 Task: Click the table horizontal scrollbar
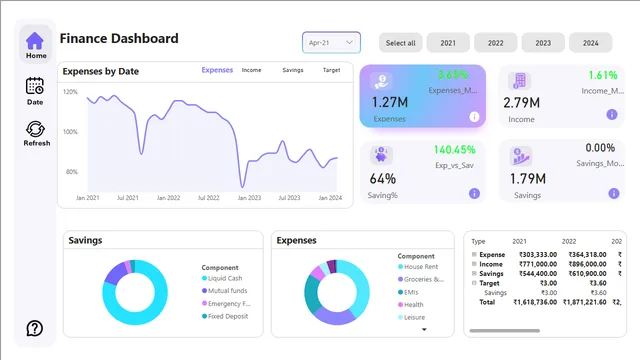(x=504, y=331)
